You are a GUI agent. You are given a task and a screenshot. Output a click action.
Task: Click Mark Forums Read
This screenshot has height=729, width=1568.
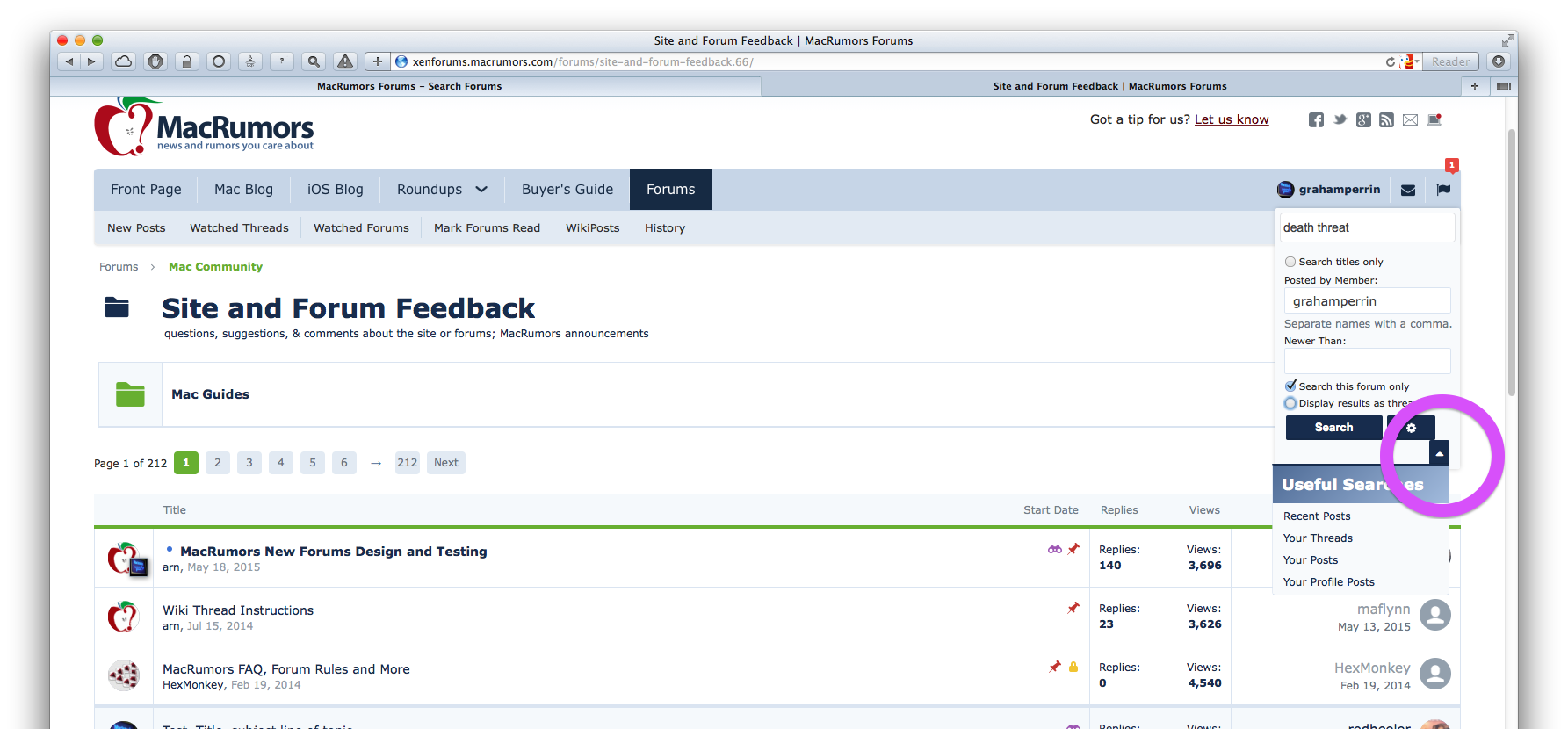487,228
